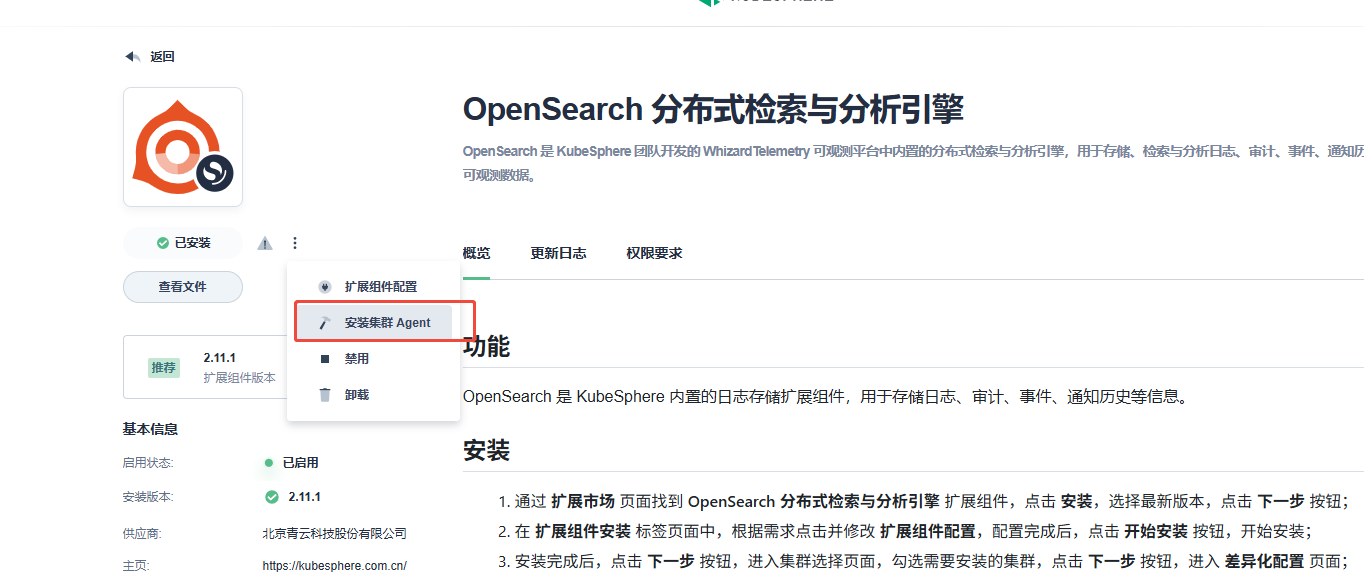Click the 功能 section heading
The width and height of the screenshot is (1364, 572).
pos(486,347)
